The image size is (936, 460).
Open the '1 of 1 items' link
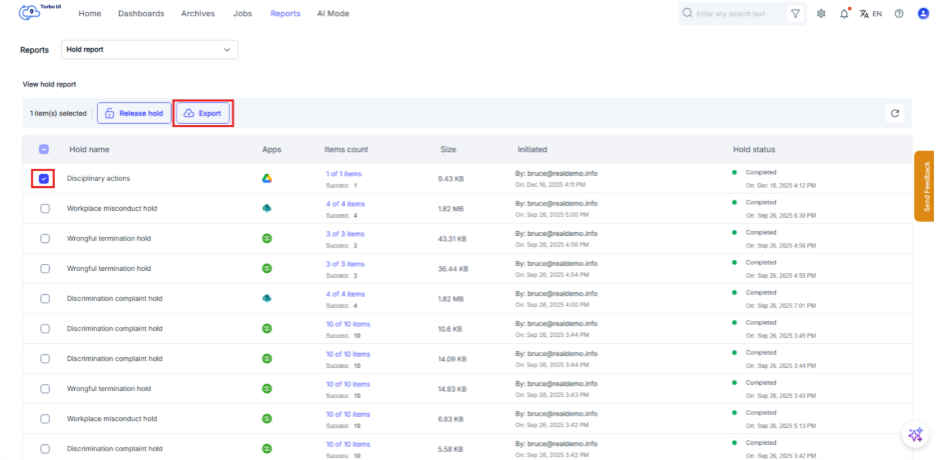343,174
